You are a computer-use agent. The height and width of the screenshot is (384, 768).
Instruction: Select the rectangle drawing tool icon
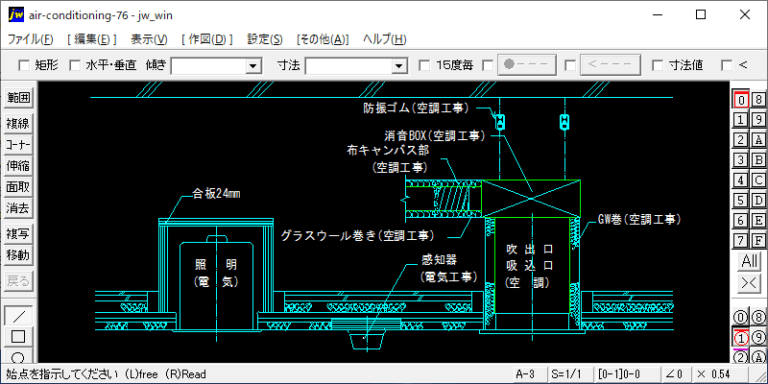[18, 337]
